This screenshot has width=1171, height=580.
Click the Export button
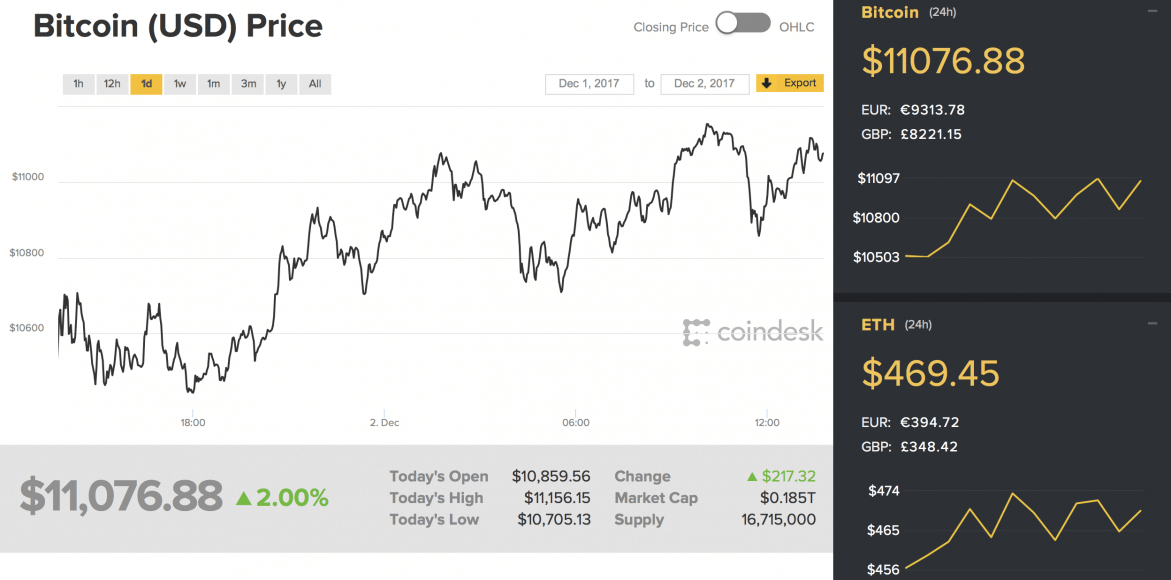790,83
